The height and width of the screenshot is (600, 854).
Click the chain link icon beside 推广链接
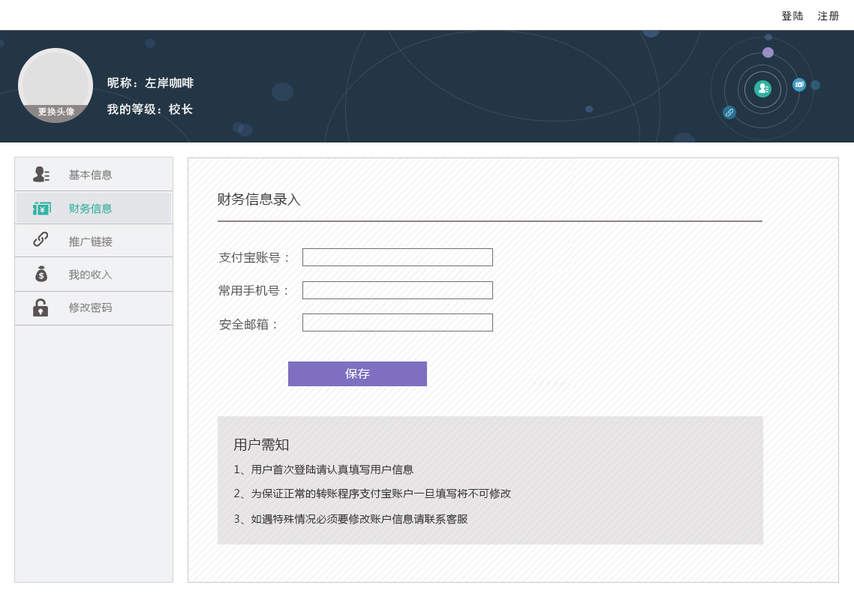point(41,240)
